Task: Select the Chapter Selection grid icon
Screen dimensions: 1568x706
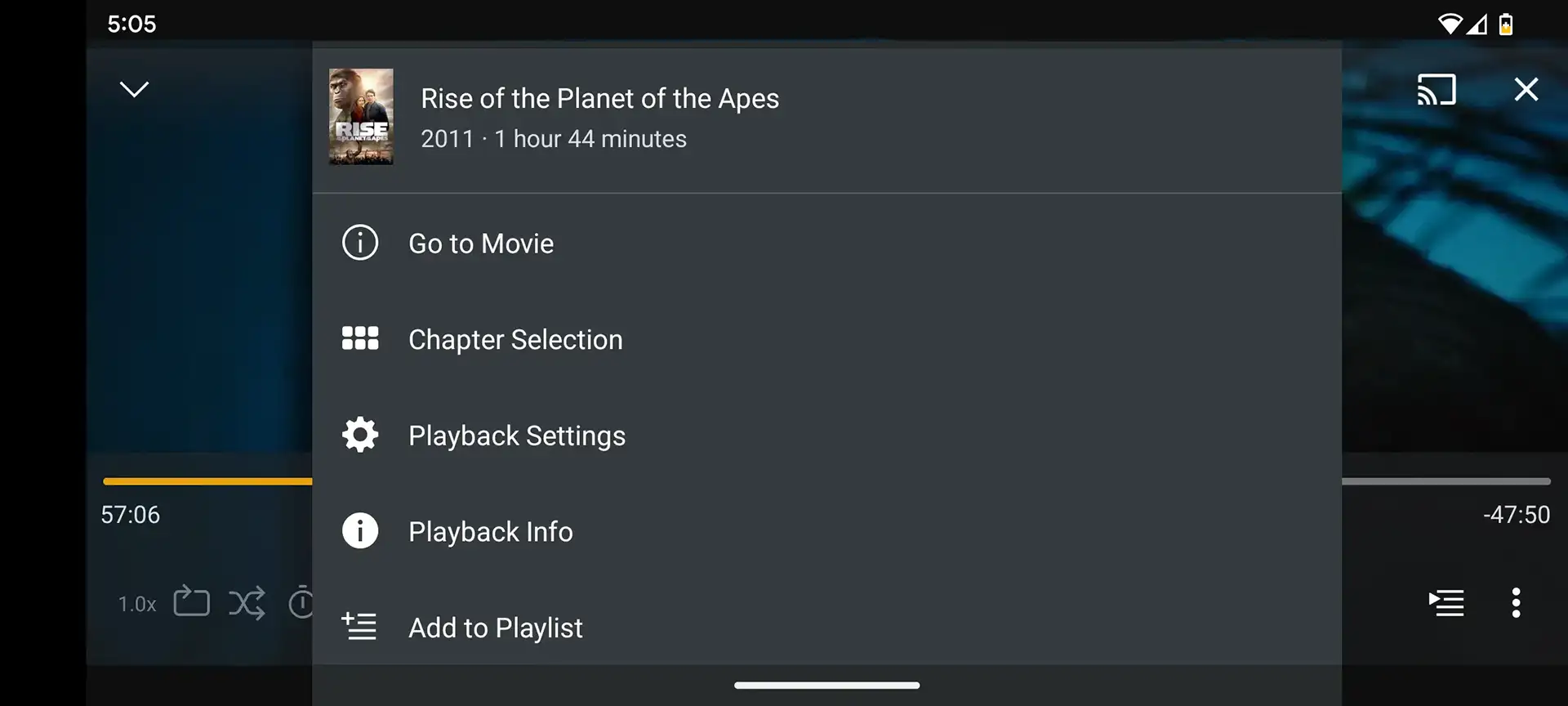Action: (x=359, y=338)
